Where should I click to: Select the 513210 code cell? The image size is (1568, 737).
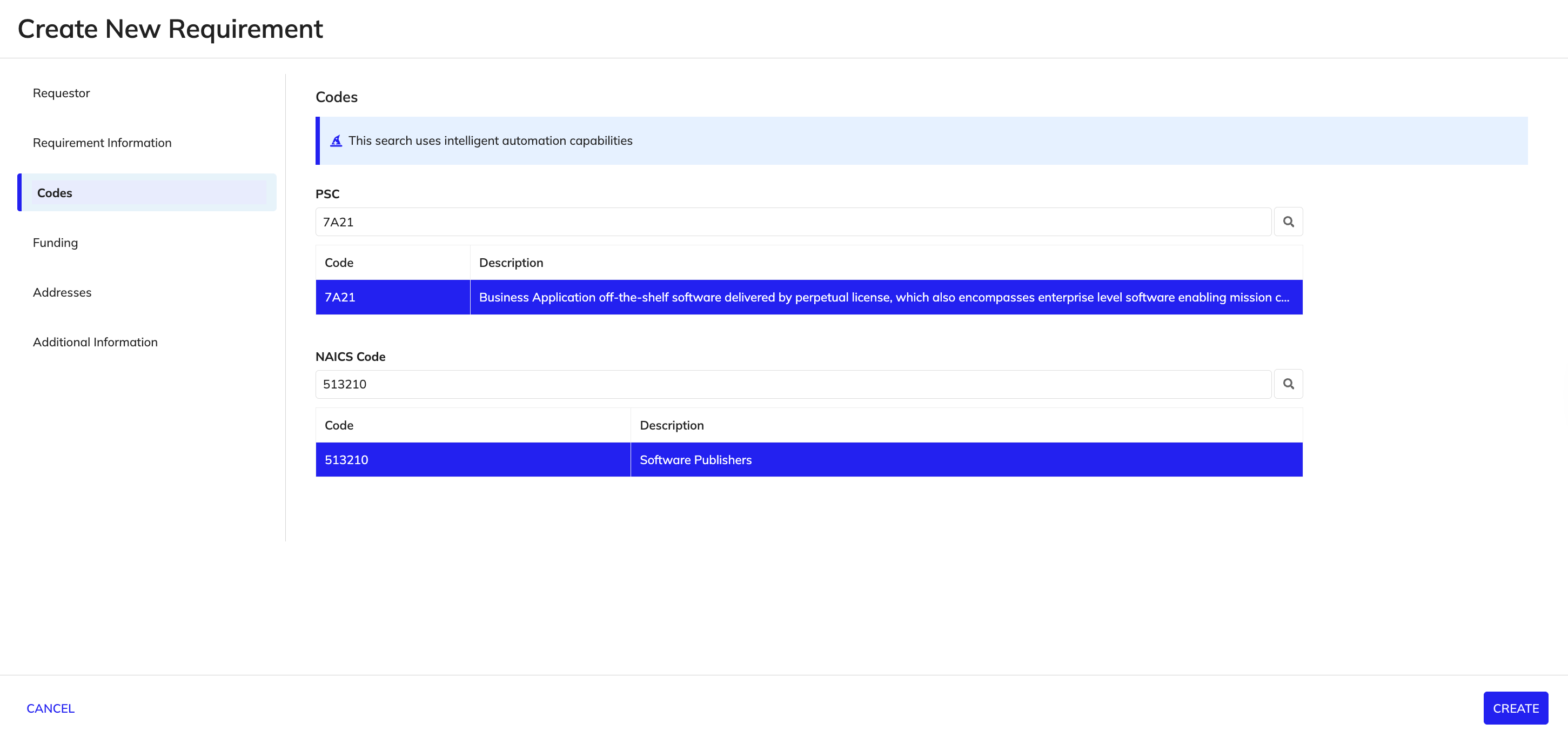pyautogui.click(x=473, y=460)
